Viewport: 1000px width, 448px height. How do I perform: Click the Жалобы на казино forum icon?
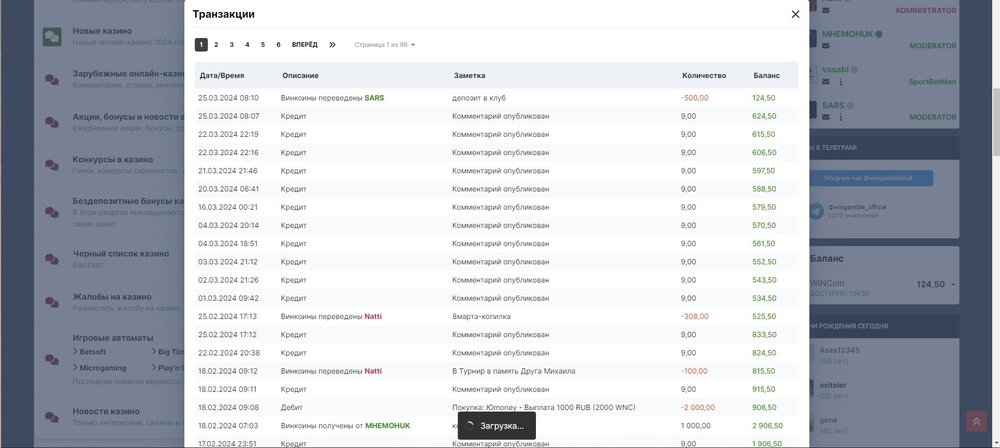pyautogui.click(x=52, y=303)
